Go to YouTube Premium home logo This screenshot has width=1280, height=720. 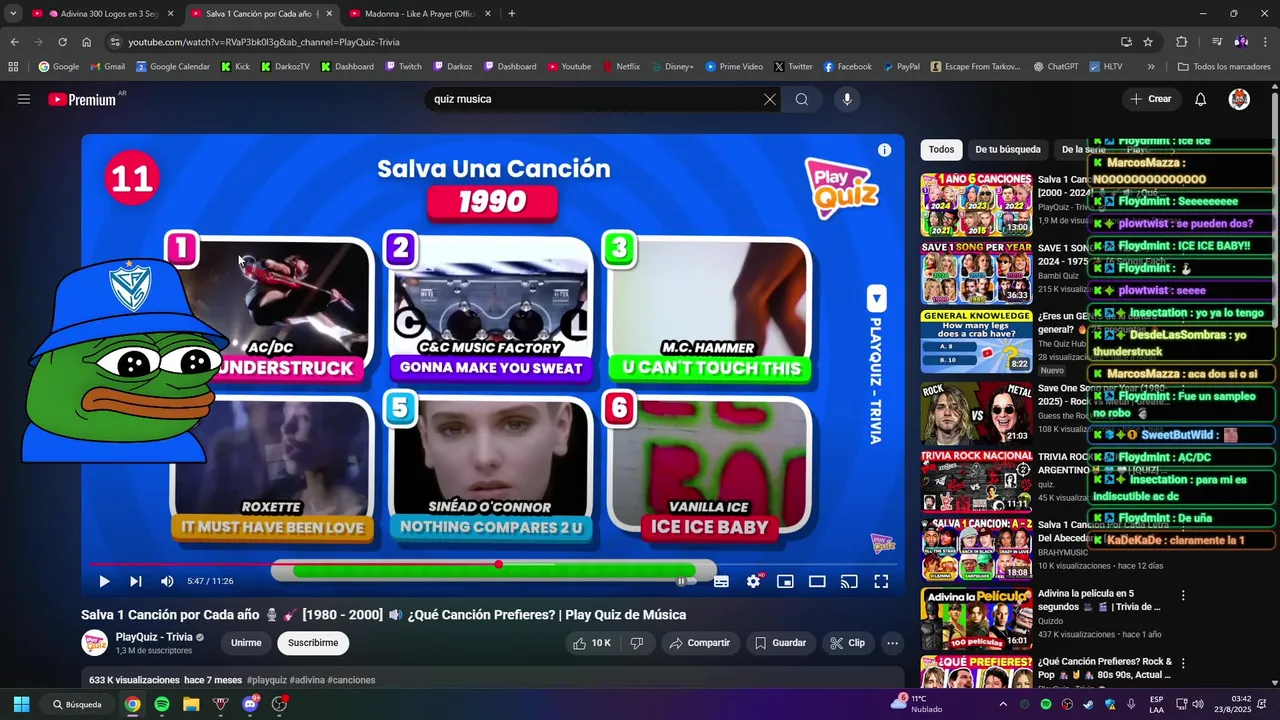(x=84, y=99)
